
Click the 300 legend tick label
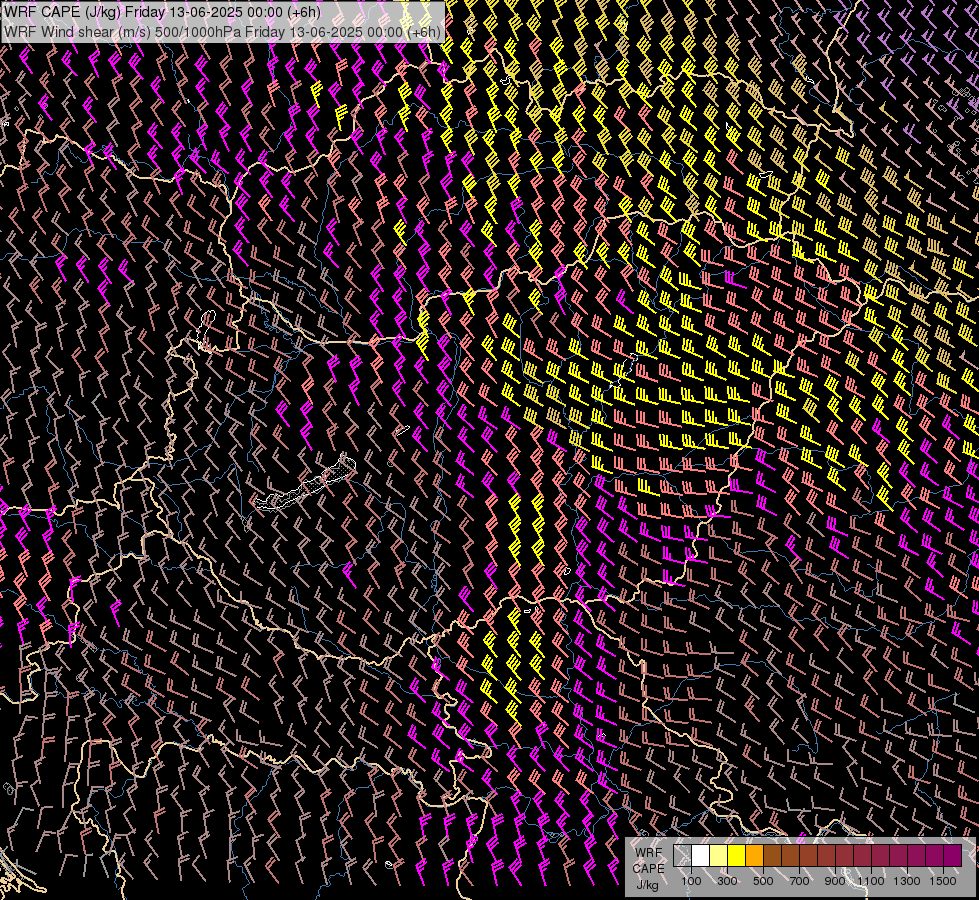727,881
